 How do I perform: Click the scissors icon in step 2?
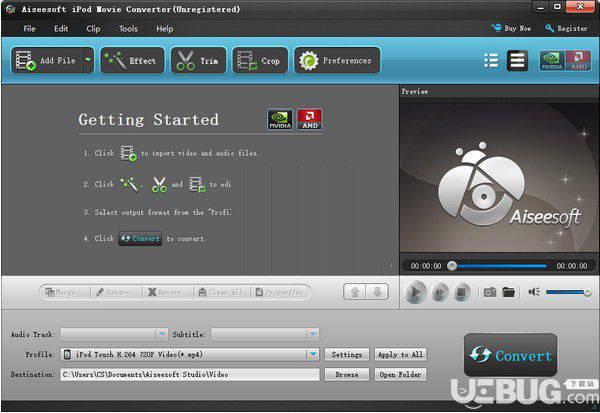(x=159, y=184)
